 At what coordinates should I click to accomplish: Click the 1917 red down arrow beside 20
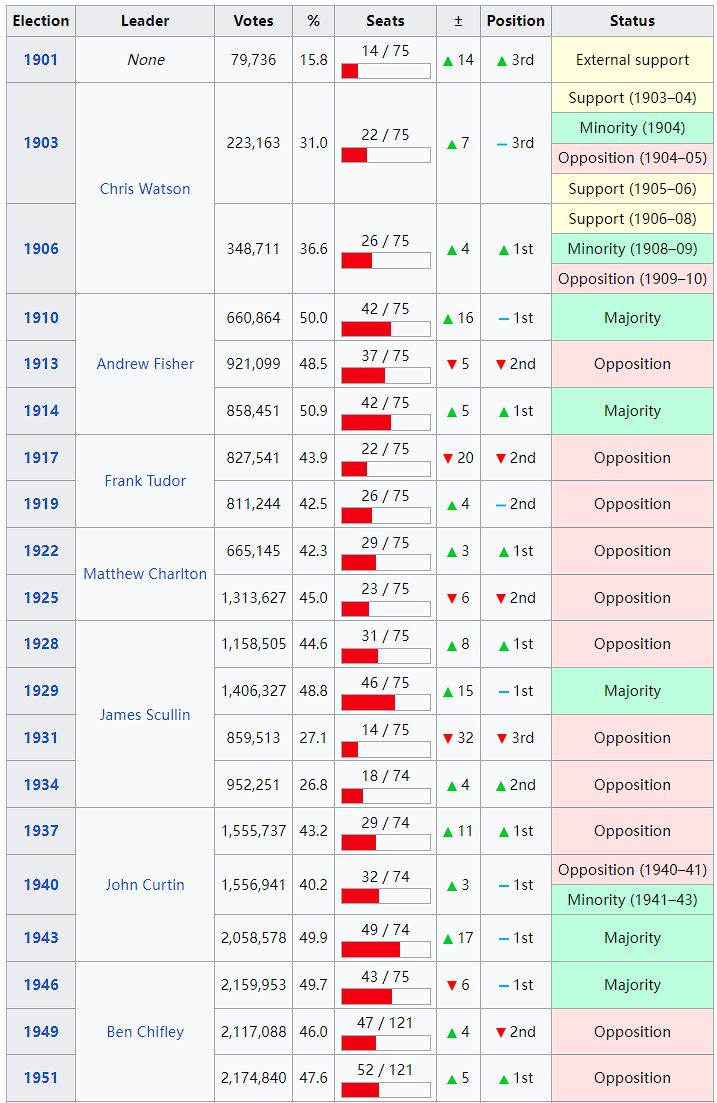(448, 459)
